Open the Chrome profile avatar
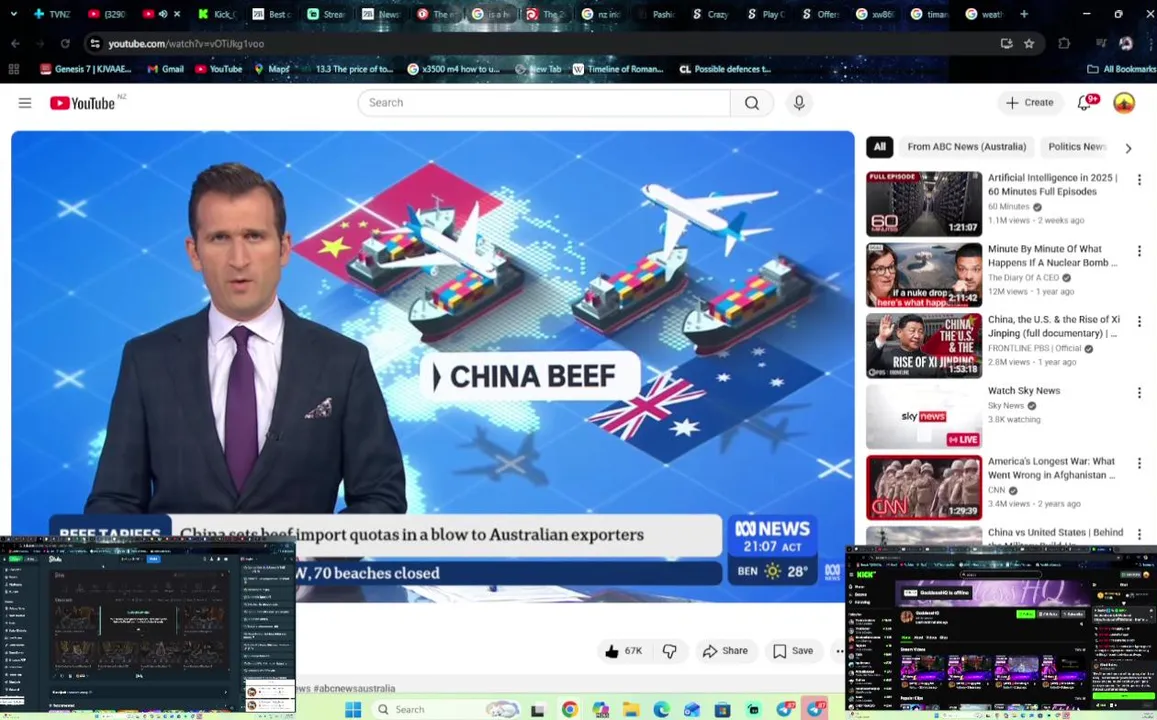The width and height of the screenshot is (1157, 720). click(1125, 44)
